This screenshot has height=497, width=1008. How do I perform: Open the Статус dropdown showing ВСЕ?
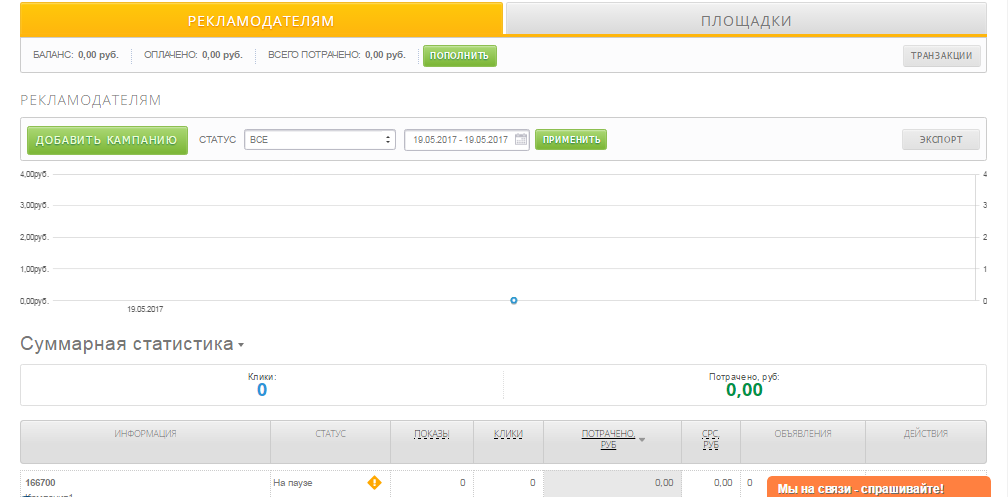coord(320,140)
